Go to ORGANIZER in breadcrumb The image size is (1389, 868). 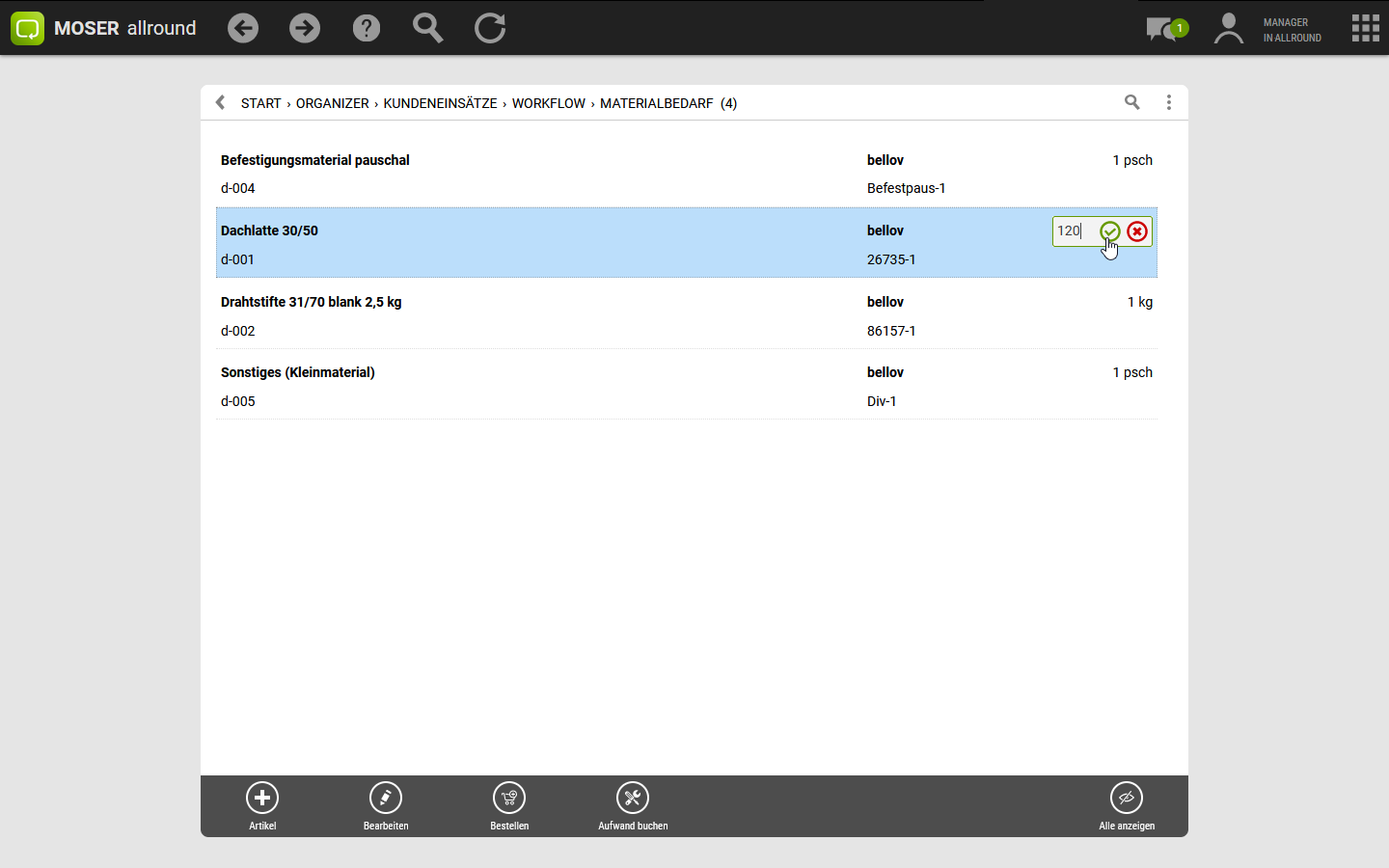[332, 103]
